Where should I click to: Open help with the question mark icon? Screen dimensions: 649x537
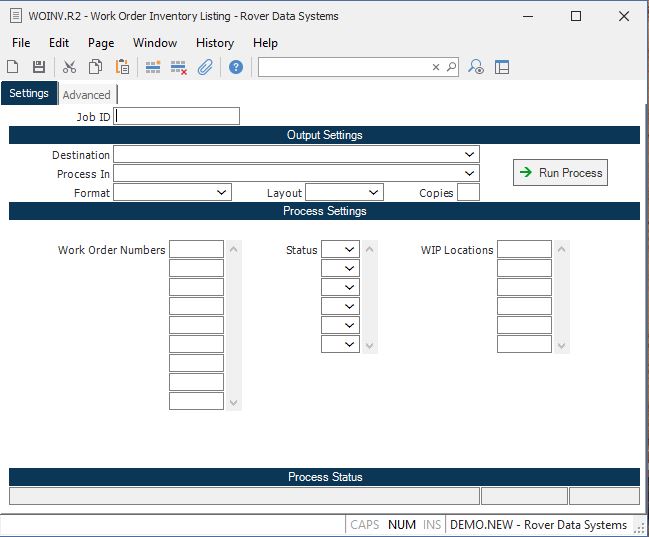[236, 67]
